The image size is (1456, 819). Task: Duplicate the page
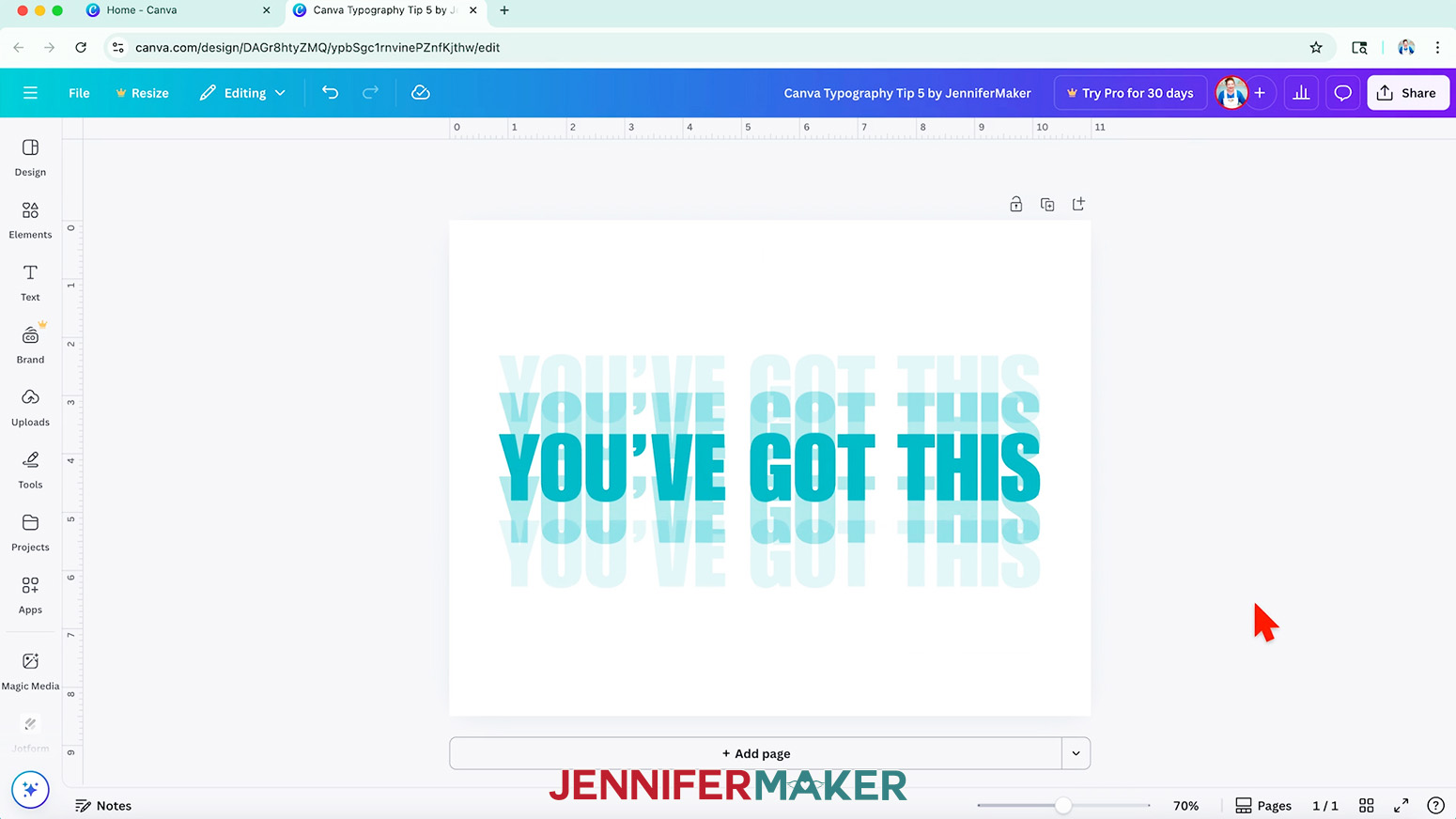click(1047, 204)
